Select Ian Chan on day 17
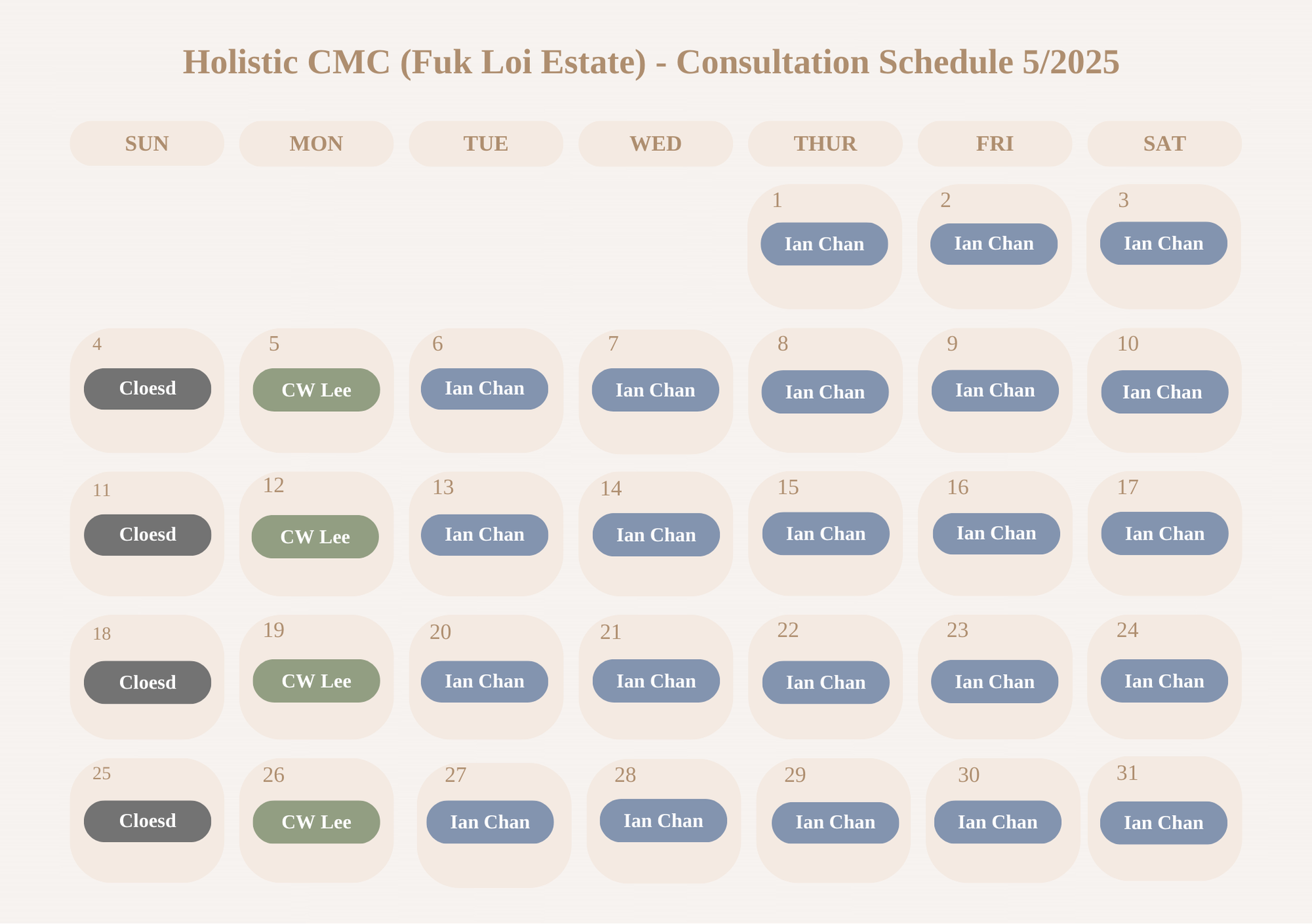Image resolution: width=1312 pixels, height=924 pixels. pyautogui.click(x=1165, y=534)
